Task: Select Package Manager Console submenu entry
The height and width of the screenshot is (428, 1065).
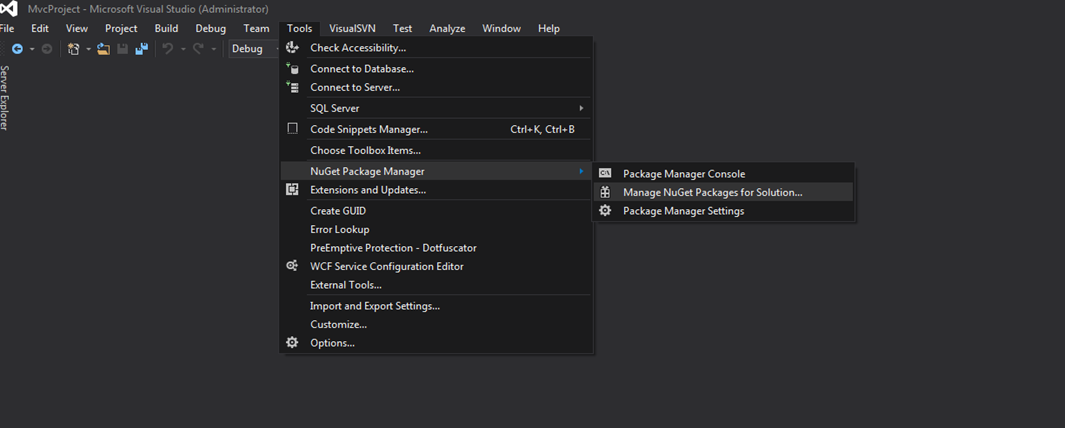Action: pos(723,174)
